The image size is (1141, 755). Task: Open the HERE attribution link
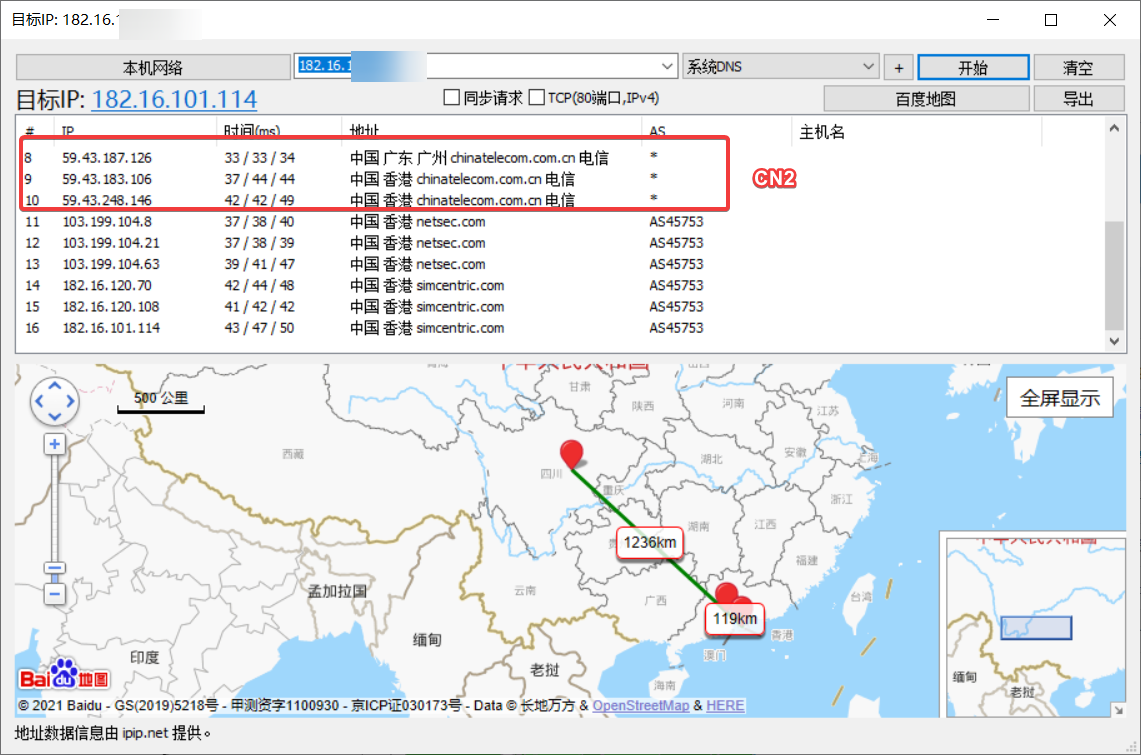[x=723, y=706]
